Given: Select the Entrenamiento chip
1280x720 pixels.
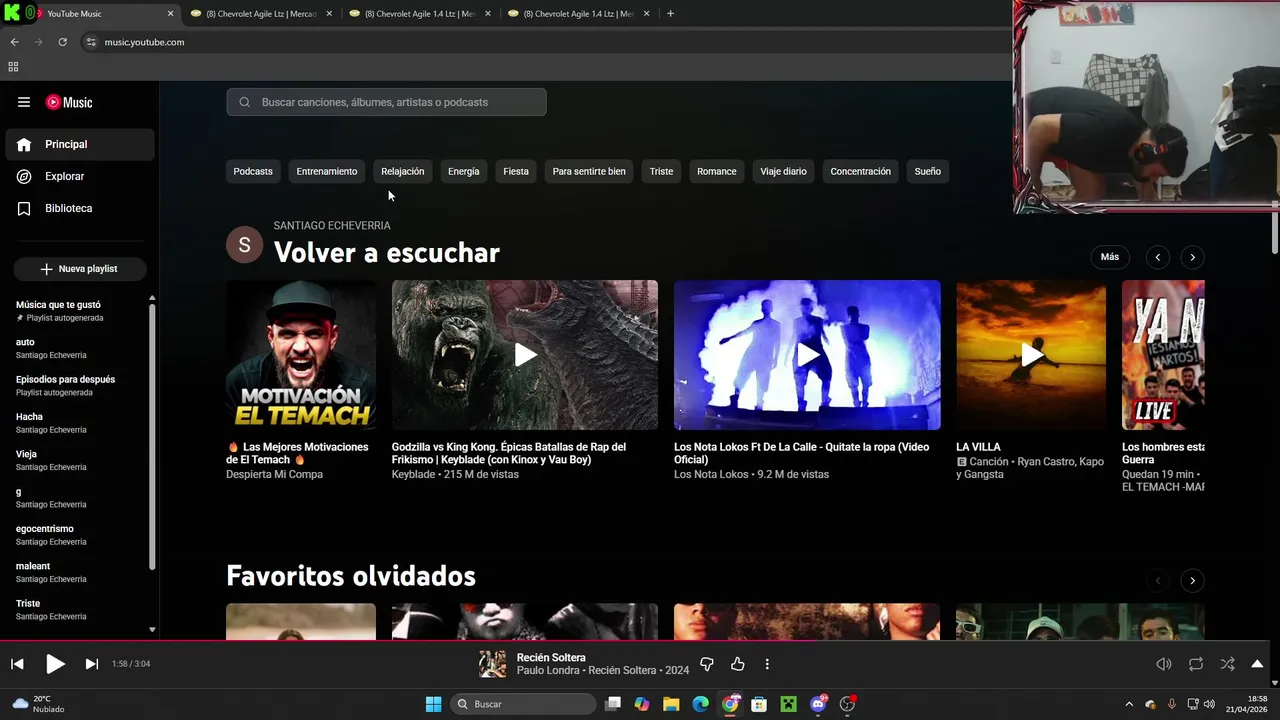Looking at the screenshot, I should click(x=327, y=171).
